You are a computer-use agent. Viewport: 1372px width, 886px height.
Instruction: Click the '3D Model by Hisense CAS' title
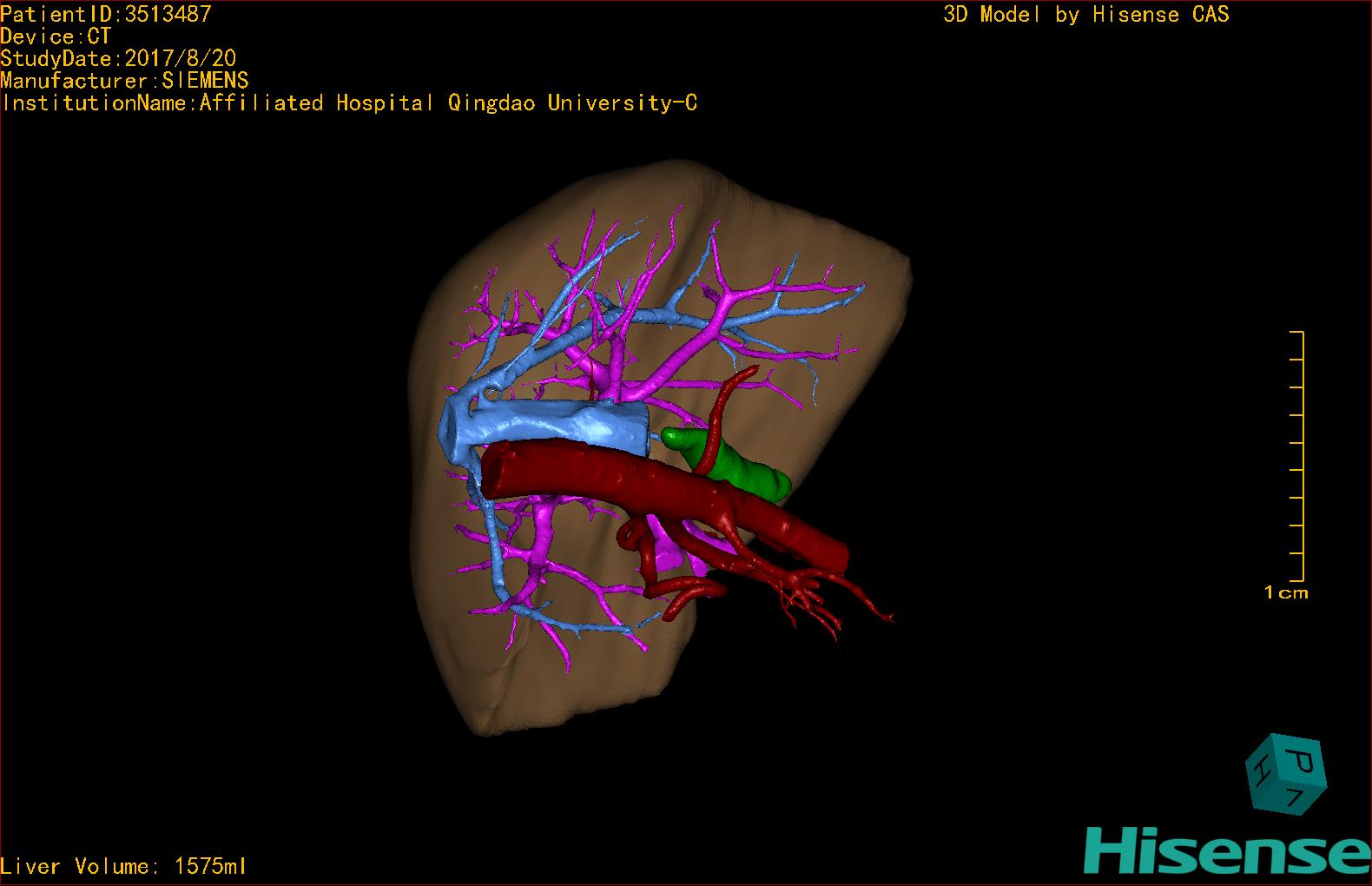(x=1086, y=15)
